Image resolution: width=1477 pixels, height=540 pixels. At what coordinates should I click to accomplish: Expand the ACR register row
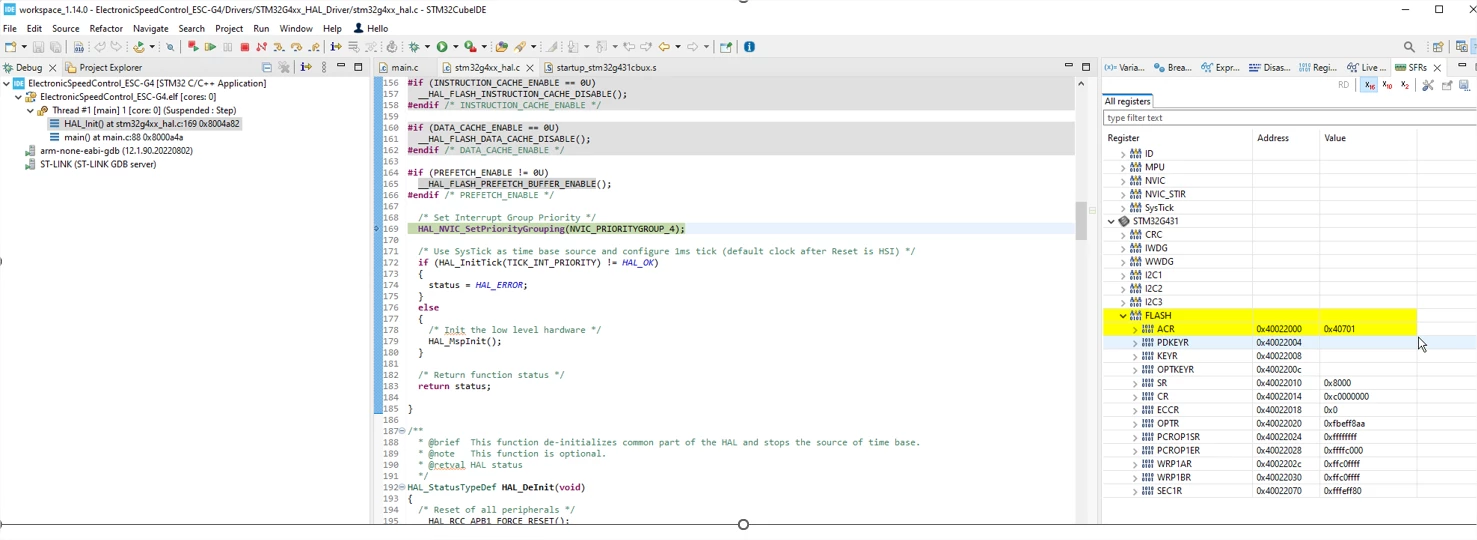(x=1135, y=329)
